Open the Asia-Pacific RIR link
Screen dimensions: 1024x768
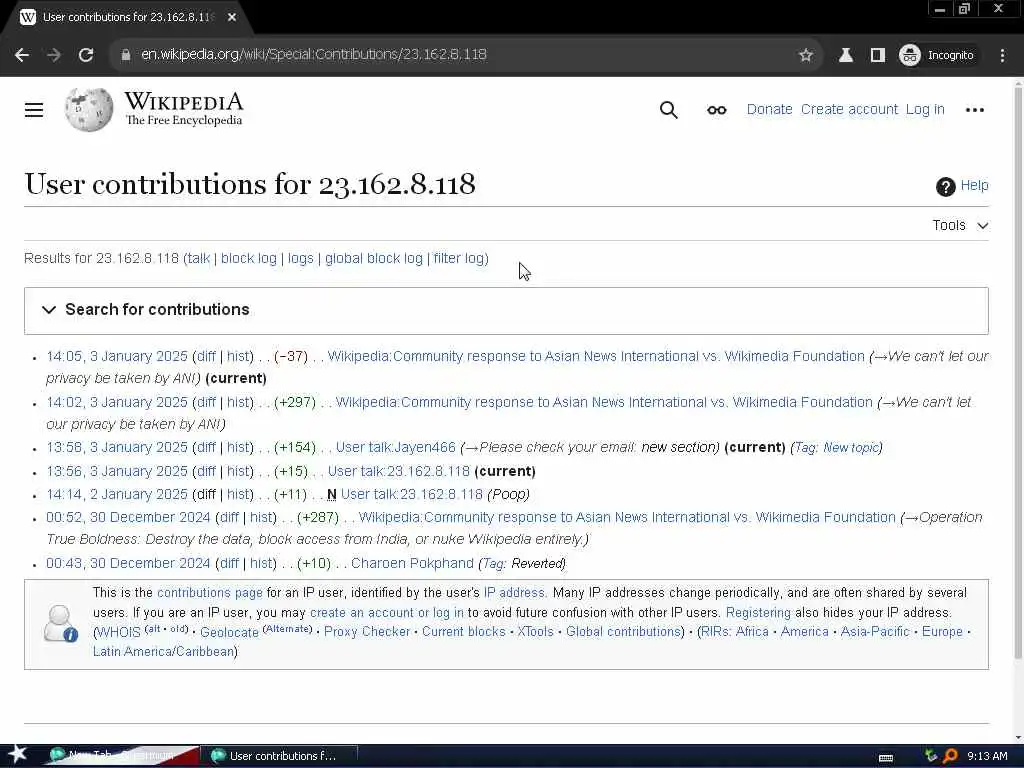pyautogui.click(x=874, y=632)
